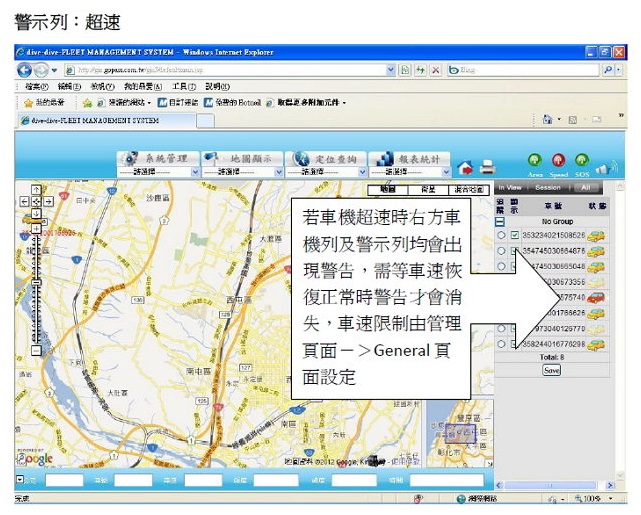This screenshot has height=515, width=641.
Task: Click the green Area alert indicator
Action: pyautogui.click(x=535, y=160)
